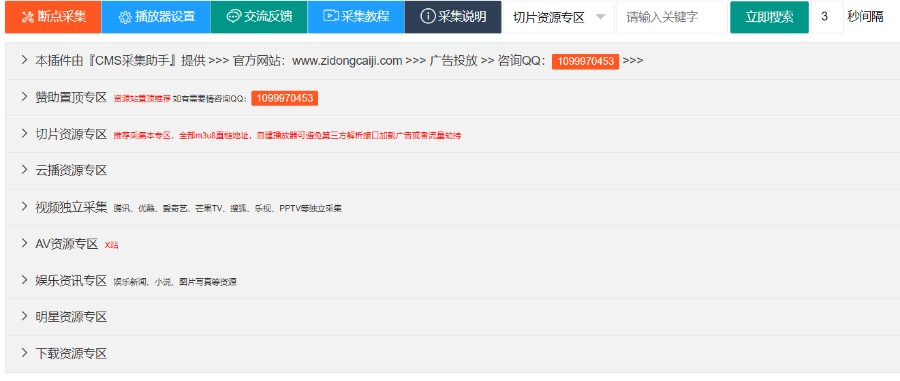Open the 采集教程 tutorial button
The width and height of the screenshot is (900, 381).
click(x=356, y=17)
